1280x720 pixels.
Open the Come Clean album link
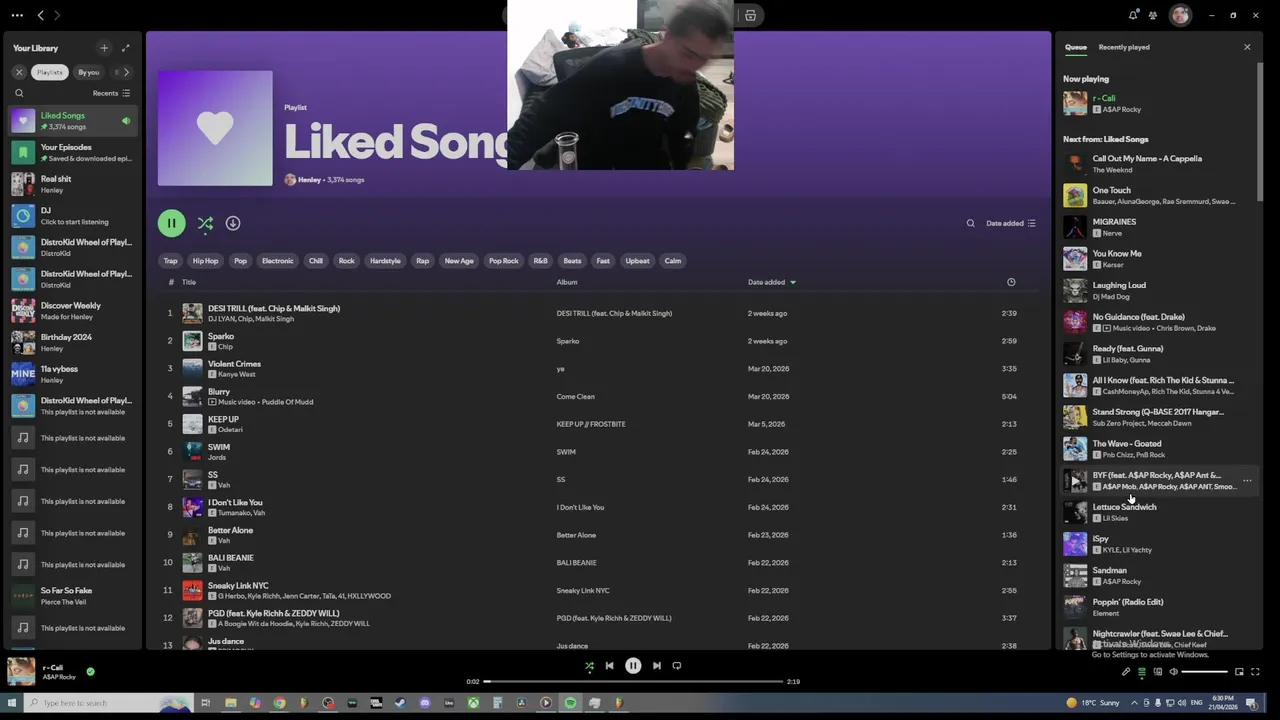click(x=576, y=397)
